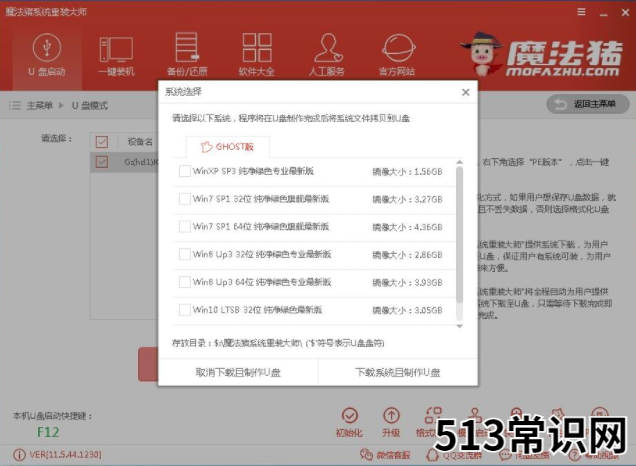Click 下载系统且制作U盘 button
The image size is (636, 466).
point(398,372)
